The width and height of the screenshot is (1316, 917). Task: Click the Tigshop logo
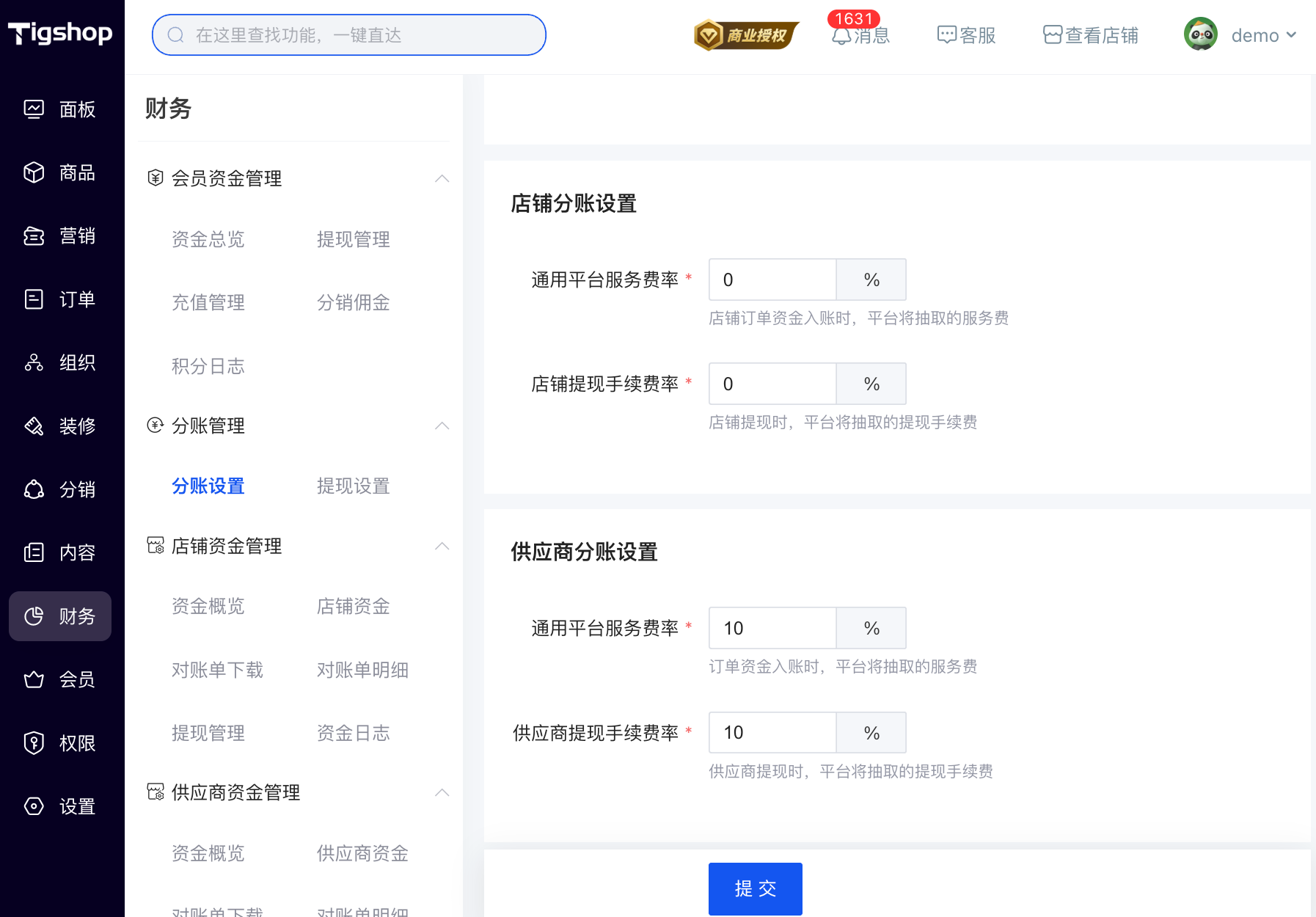[60, 33]
